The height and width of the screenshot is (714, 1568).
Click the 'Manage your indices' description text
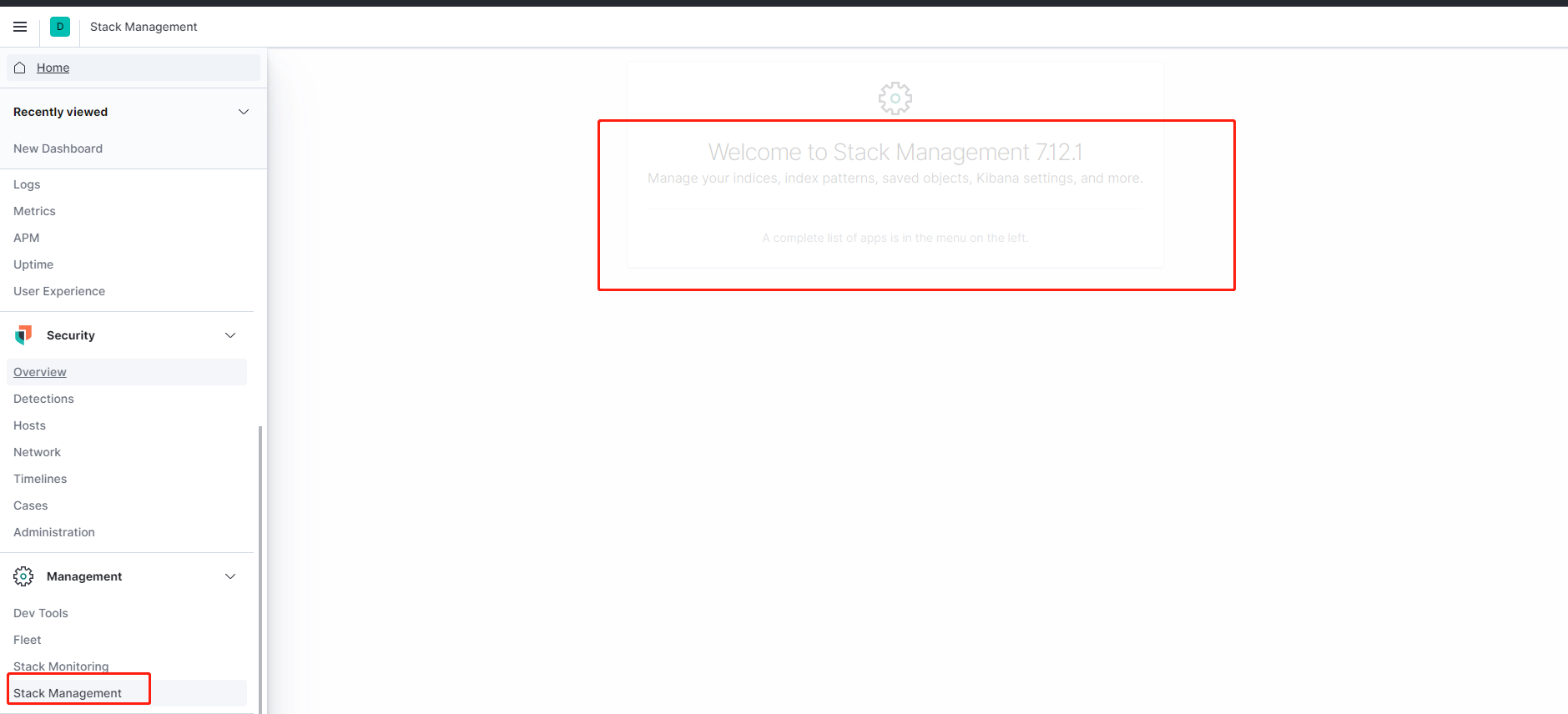(895, 178)
